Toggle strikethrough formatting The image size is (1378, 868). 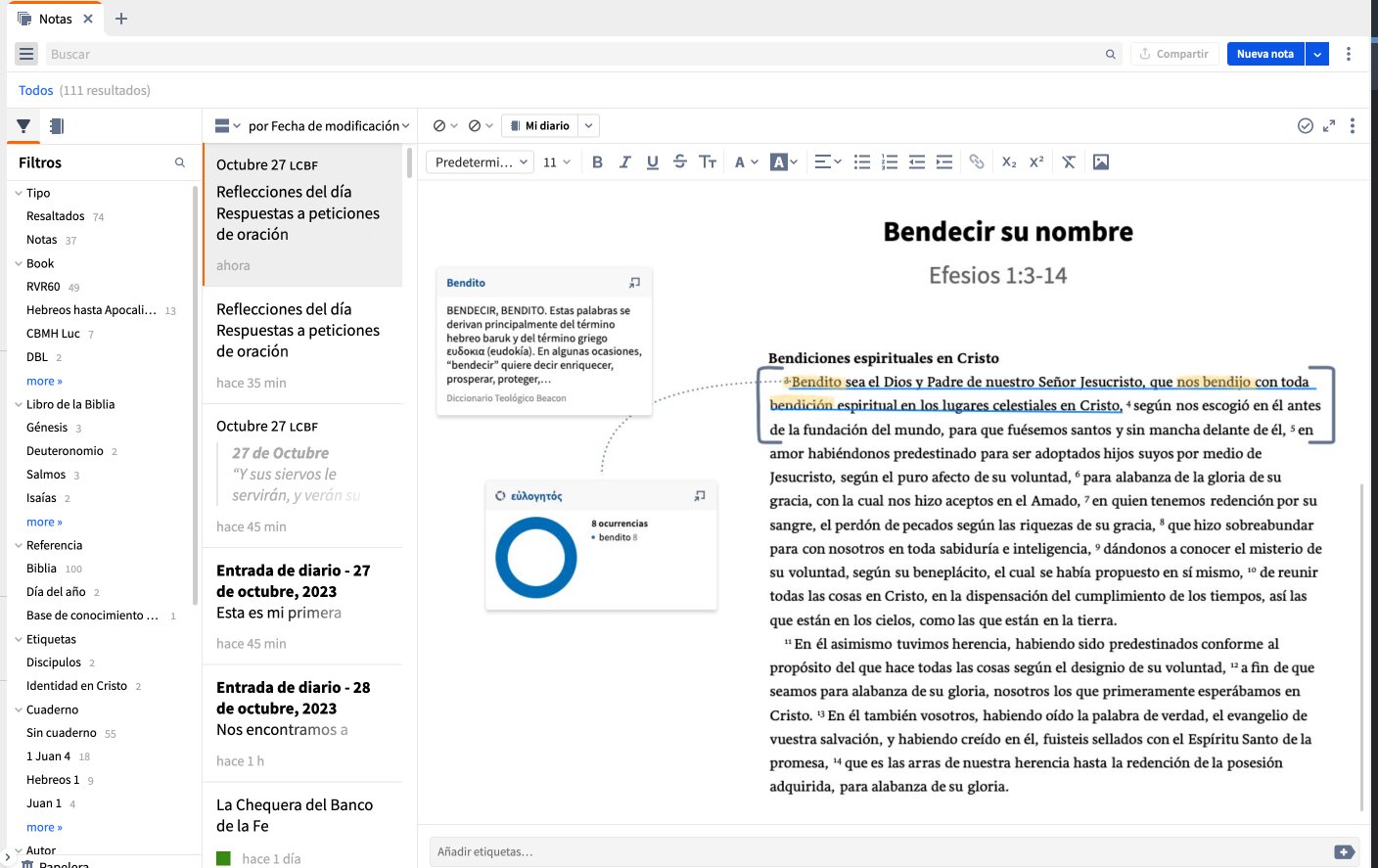coord(679,162)
